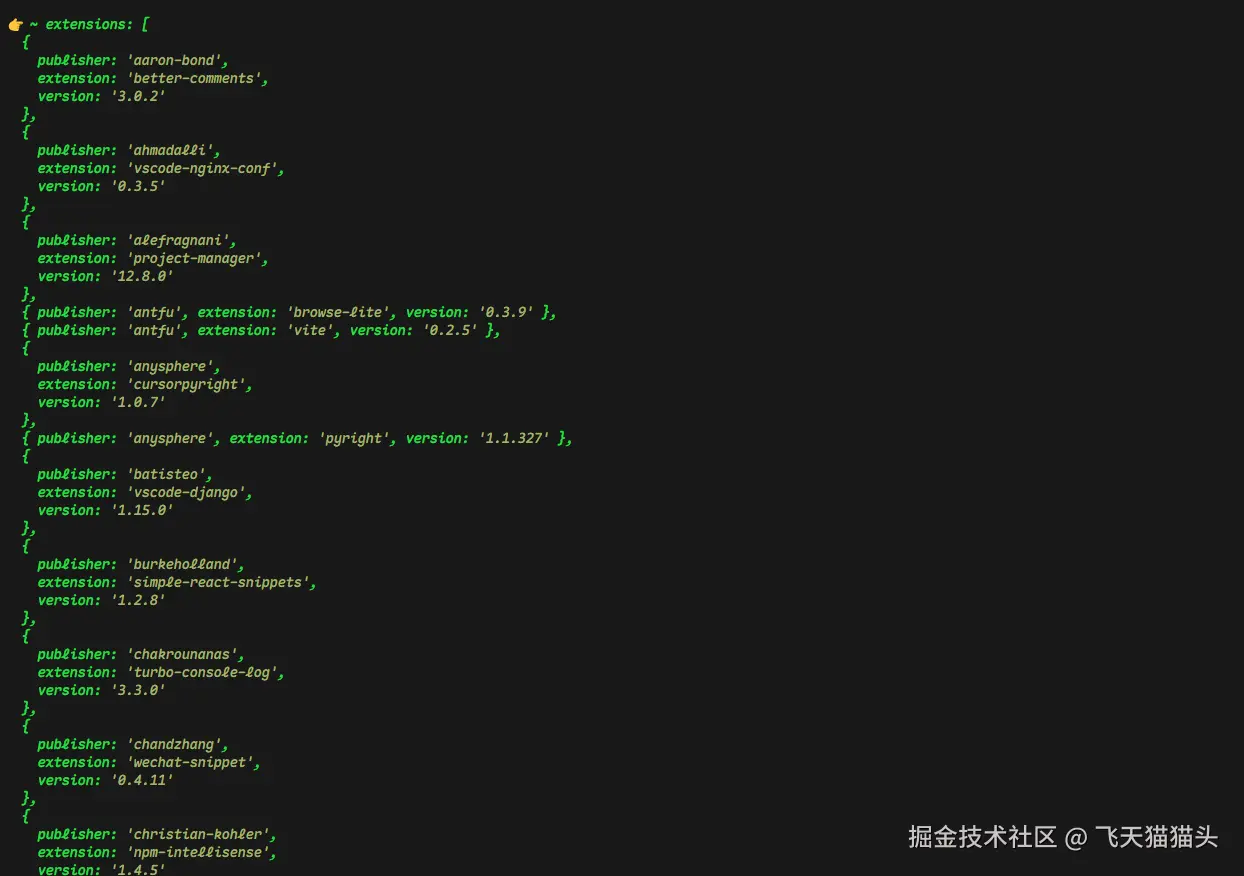The height and width of the screenshot is (876, 1244).
Task: Click the publisher value 'aaron-bond'
Action: [174, 60]
